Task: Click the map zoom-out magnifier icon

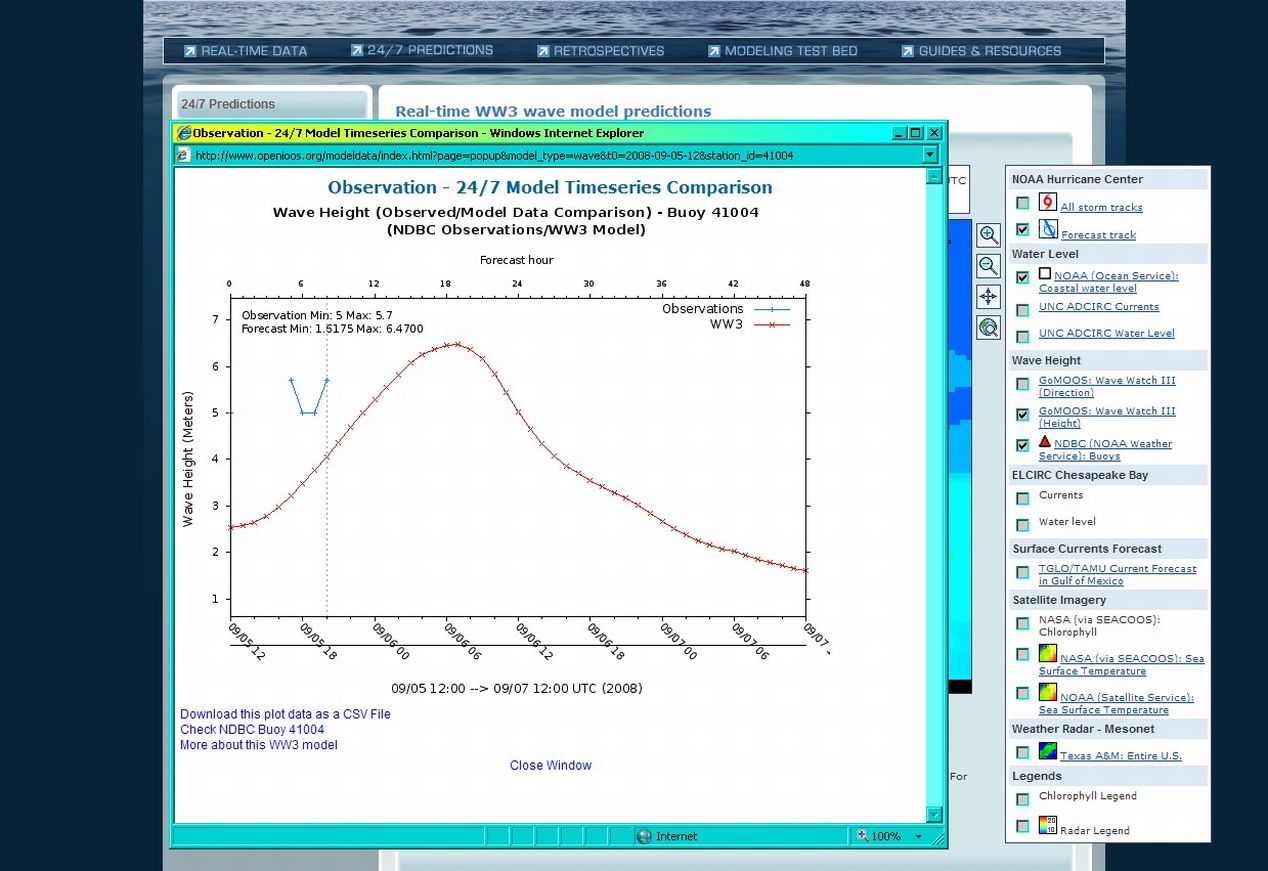Action: [x=988, y=266]
